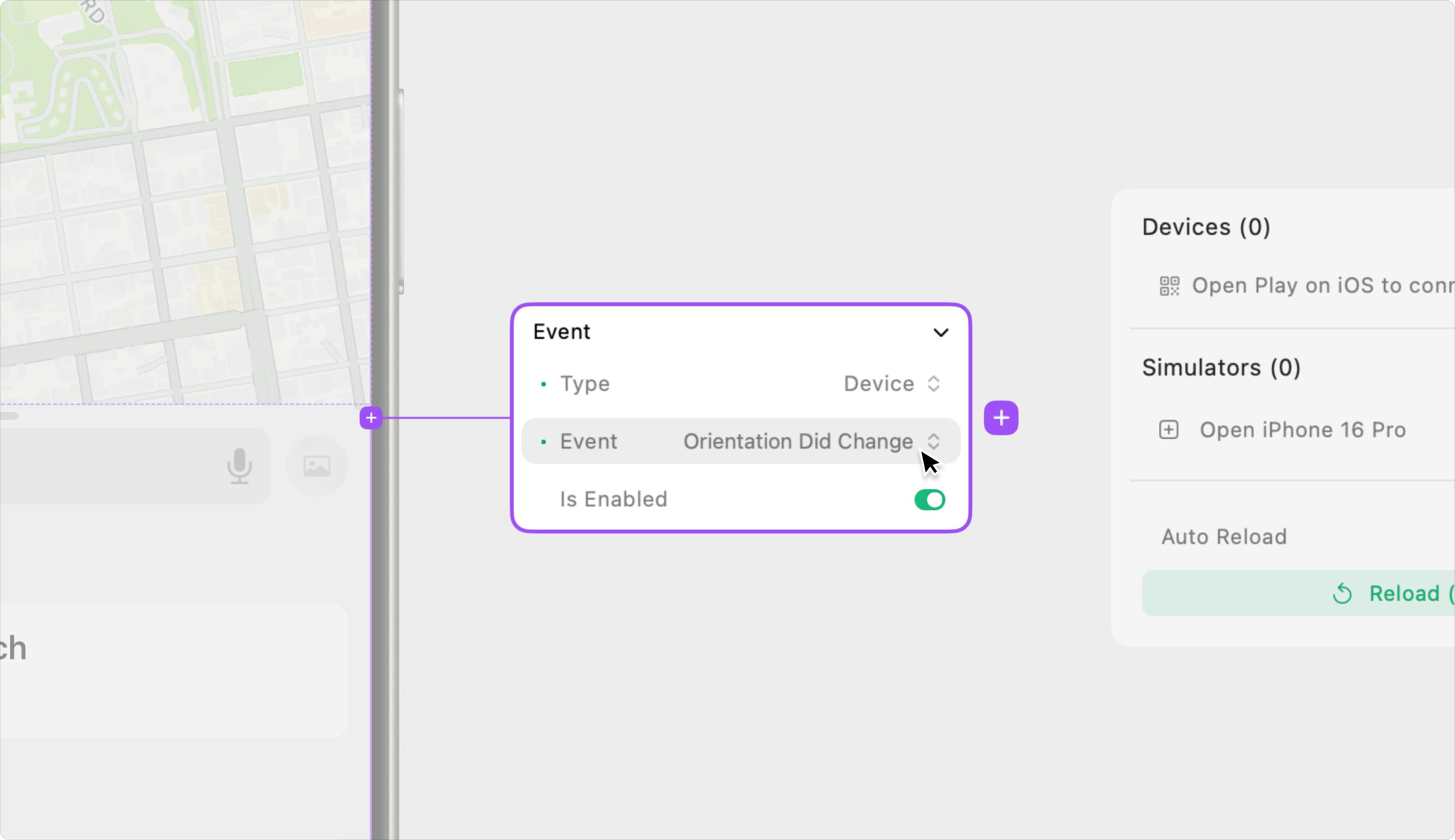Open the Orientation Did Change event dropdown
Screen dimensions: 1455x840
811,441
